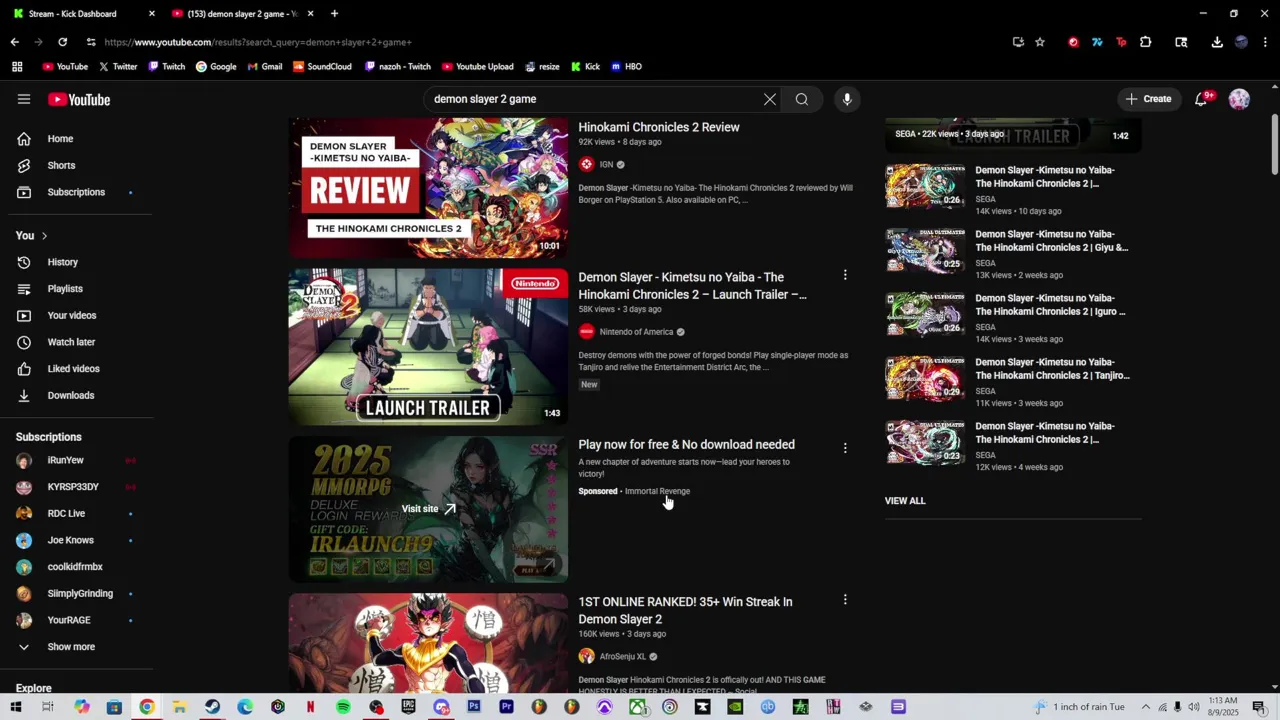Open Photoshop from the taskbar
This screenshot has width=1280, height=720.
(474, 707)
